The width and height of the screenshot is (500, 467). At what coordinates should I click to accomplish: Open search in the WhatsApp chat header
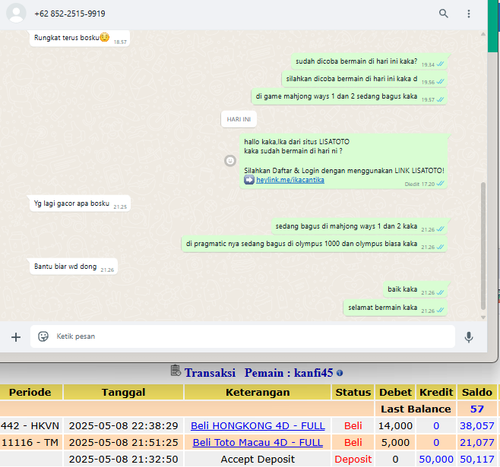pos(443,13)
